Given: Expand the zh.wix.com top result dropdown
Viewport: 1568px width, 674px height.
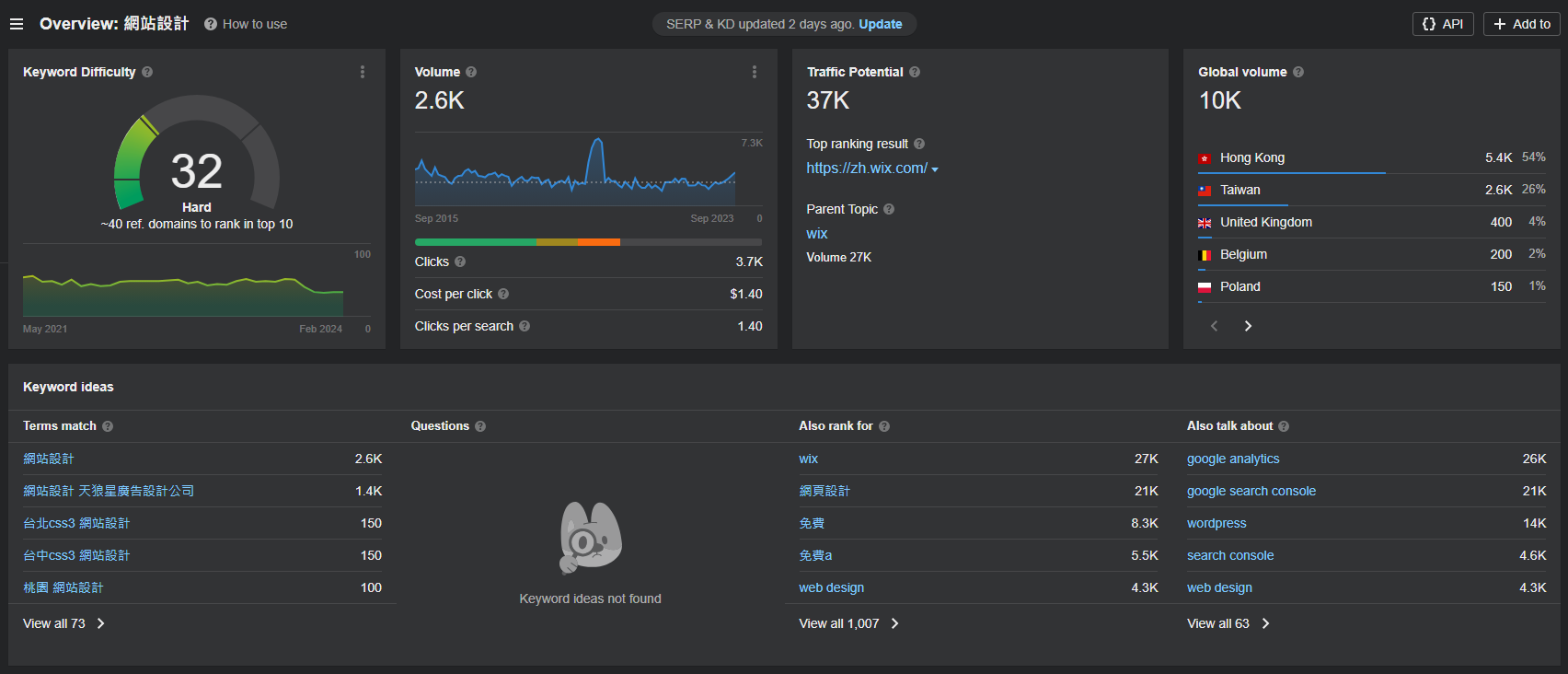Looking at the screenshot, I should coord(935,169).
